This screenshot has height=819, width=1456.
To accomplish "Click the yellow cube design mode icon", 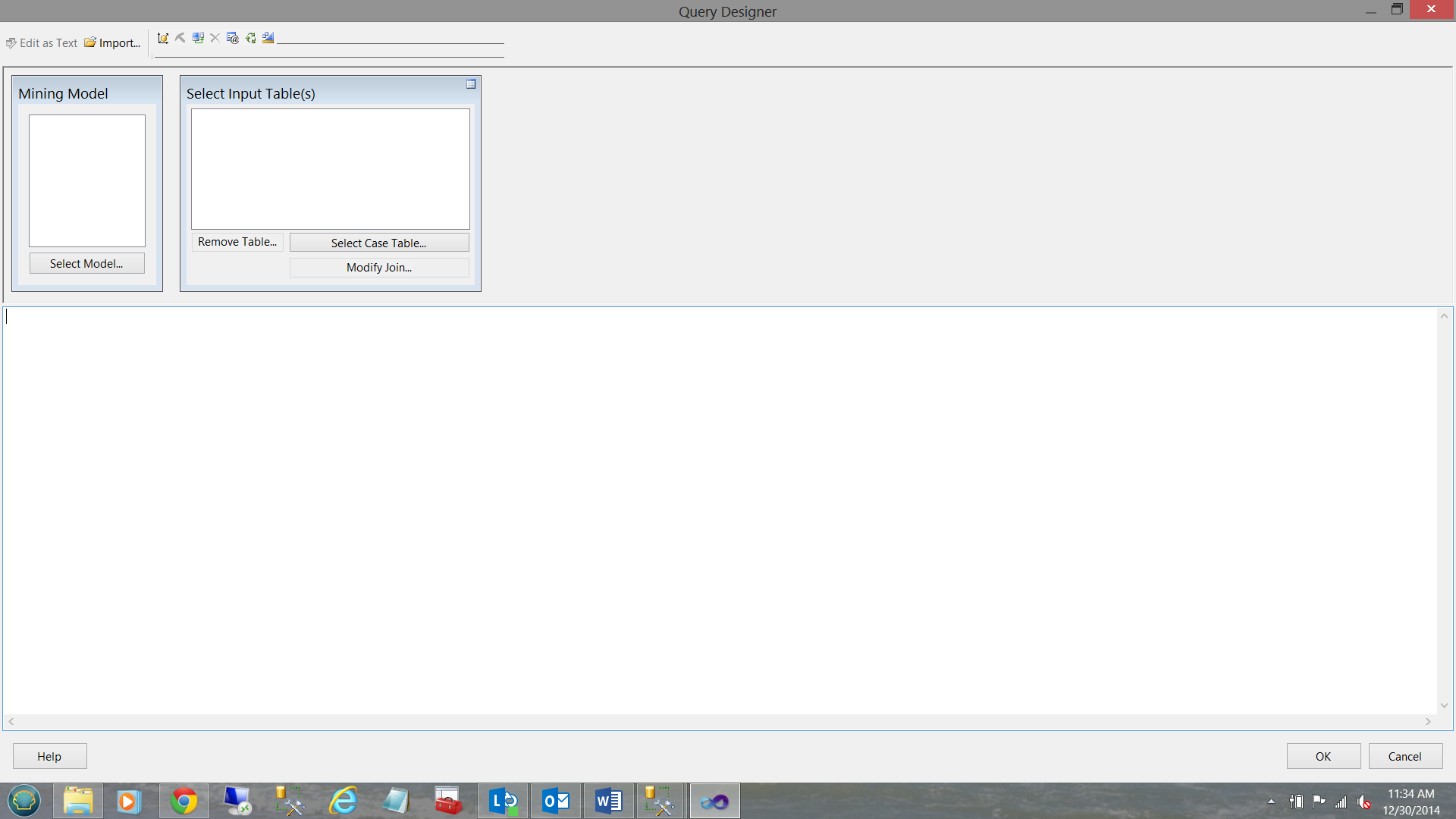I will coord(162,38).
